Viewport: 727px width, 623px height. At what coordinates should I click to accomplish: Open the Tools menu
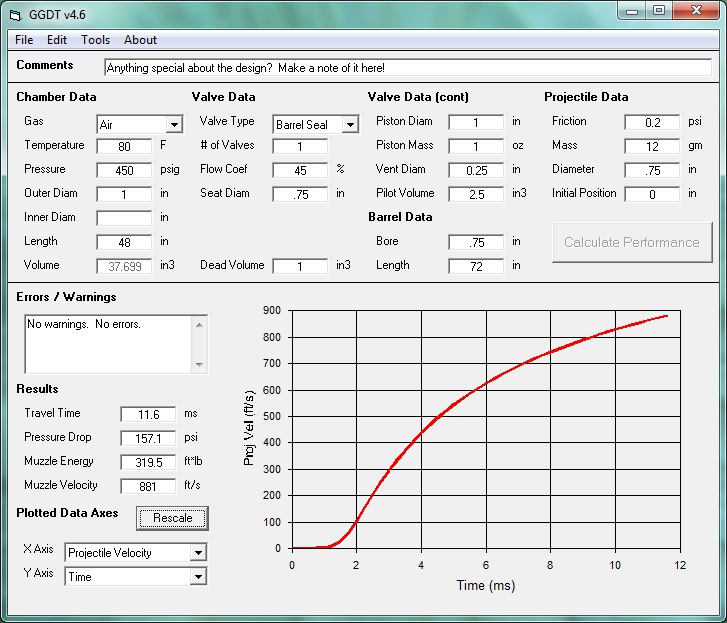tap(96, 40)
